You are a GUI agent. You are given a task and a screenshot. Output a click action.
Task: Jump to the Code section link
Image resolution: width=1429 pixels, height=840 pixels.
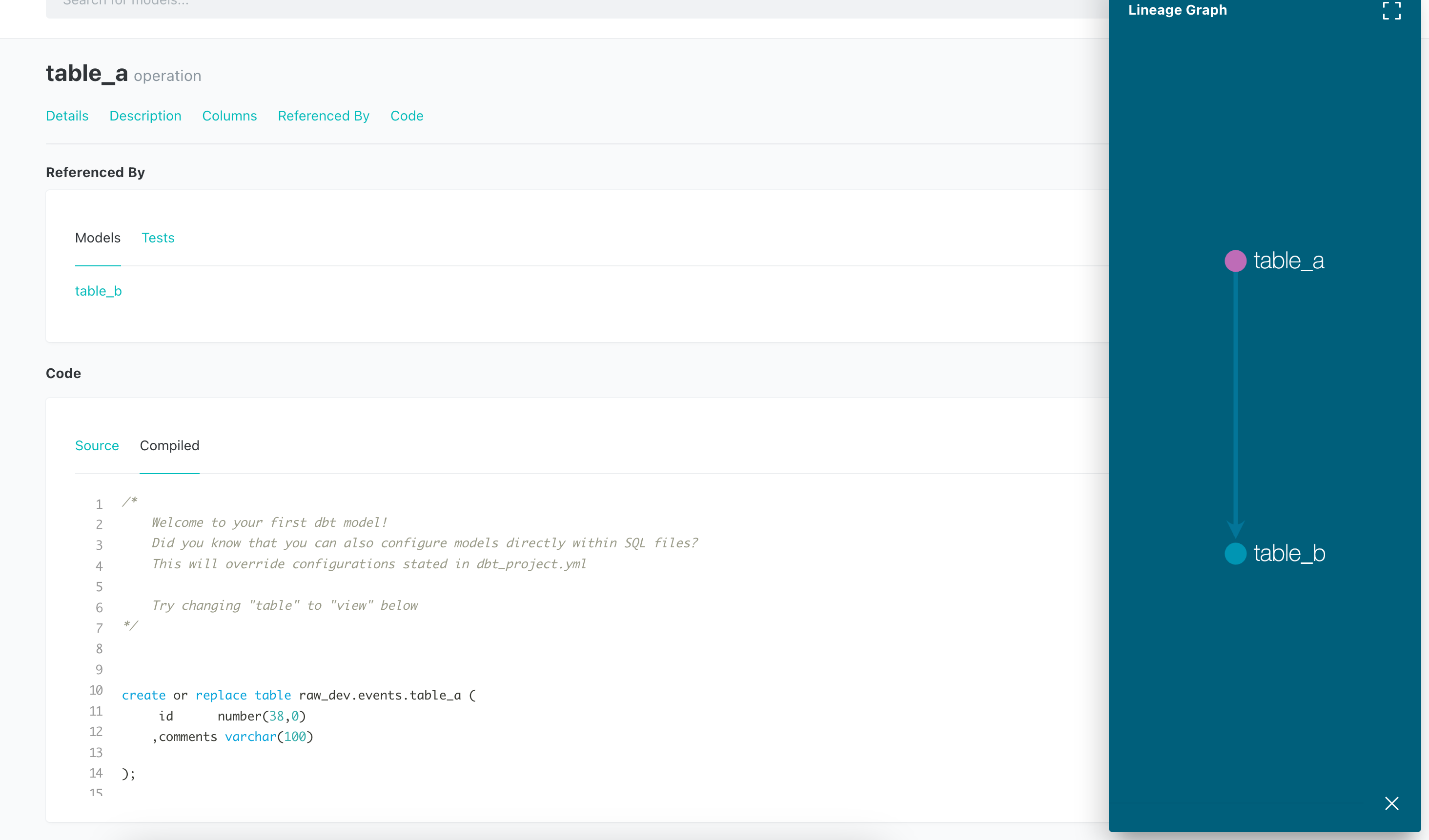(407, 116)
